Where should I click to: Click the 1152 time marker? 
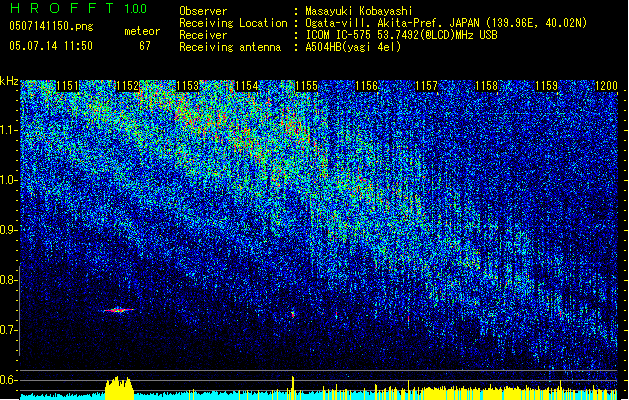click(x=127, y=86)
